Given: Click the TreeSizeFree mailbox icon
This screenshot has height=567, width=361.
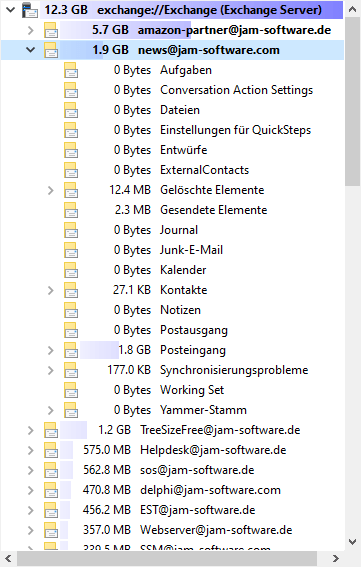Looking at the screenshot, I should (x=51, y=430).
